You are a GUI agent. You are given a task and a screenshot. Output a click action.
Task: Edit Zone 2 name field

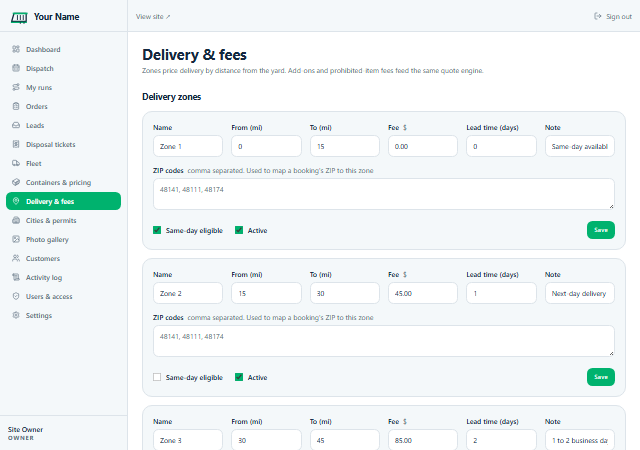coord(188,293)
